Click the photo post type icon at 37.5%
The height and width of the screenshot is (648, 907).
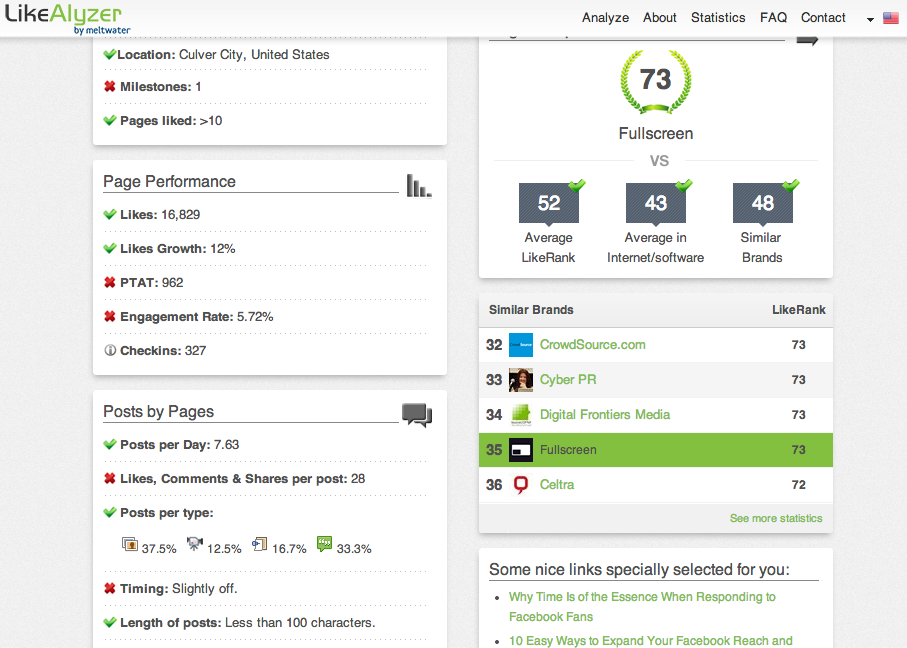(x=130, y=544)
